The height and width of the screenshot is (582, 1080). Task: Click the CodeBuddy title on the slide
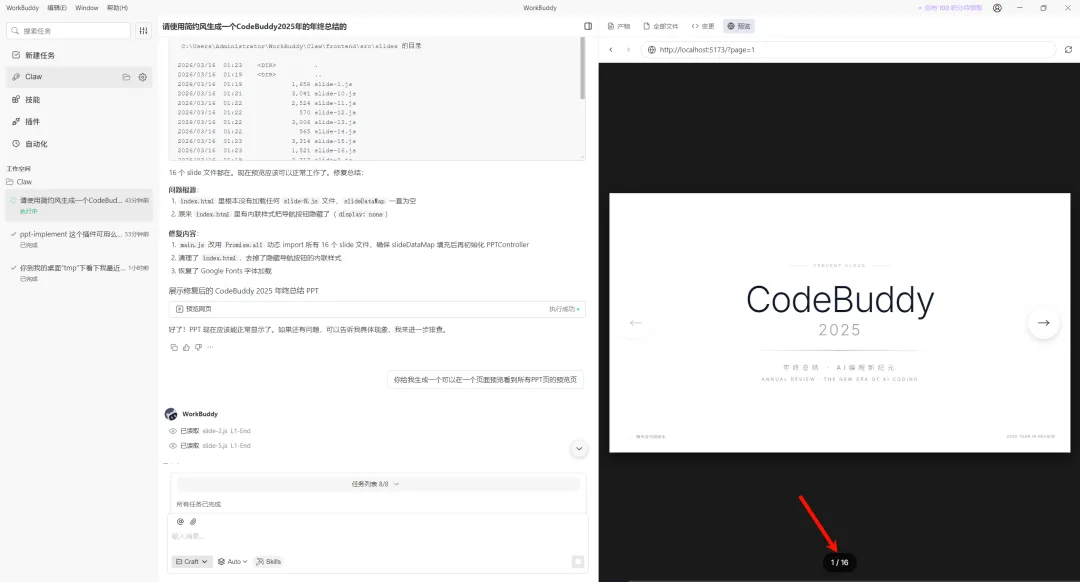(x=840, y=300)
